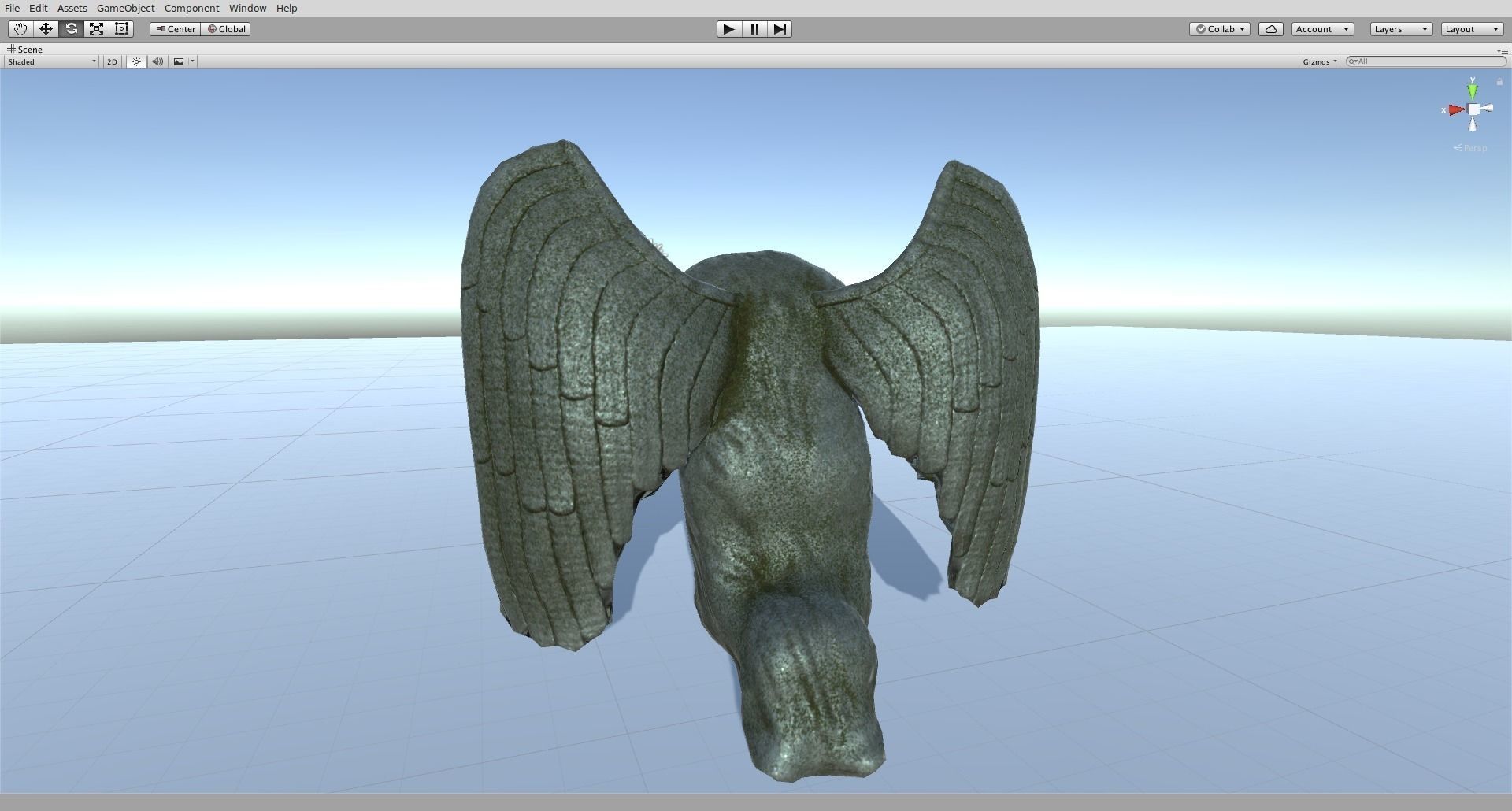
Task: Toggle 2D view mode
Action: [x=112, y=61]
